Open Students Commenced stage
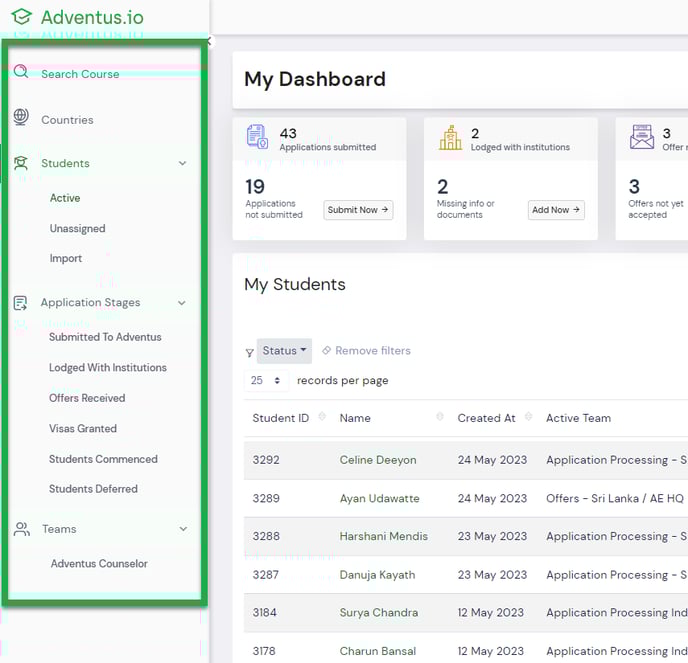This screenshot has height=663, width=688. point(104,459)
